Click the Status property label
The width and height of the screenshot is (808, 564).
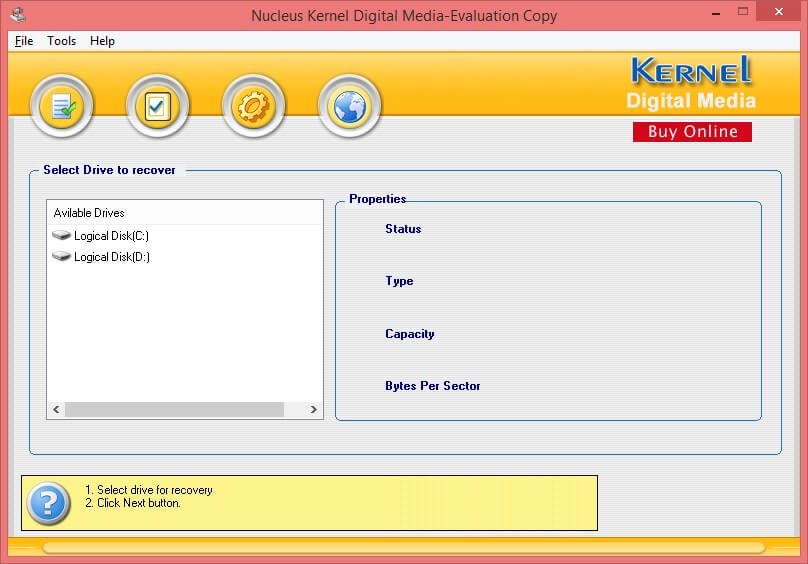click(x=403, y=229)
